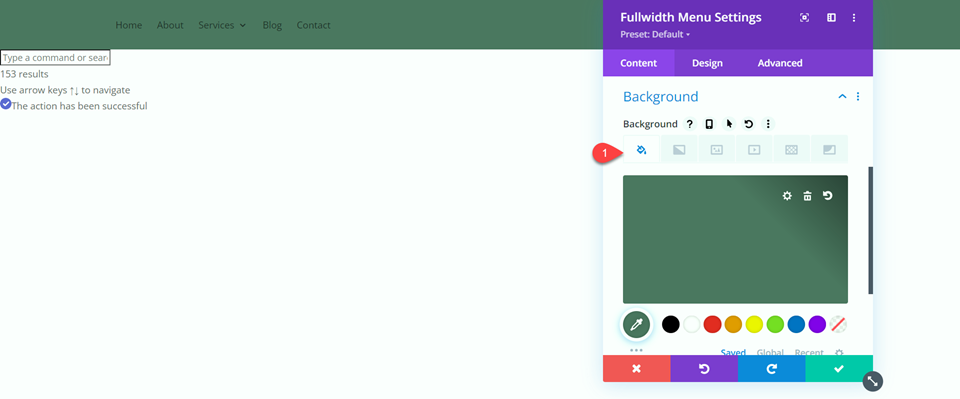Save changes with the green checkmark button
Screen dimensions: 960x399
coord(839,368)
